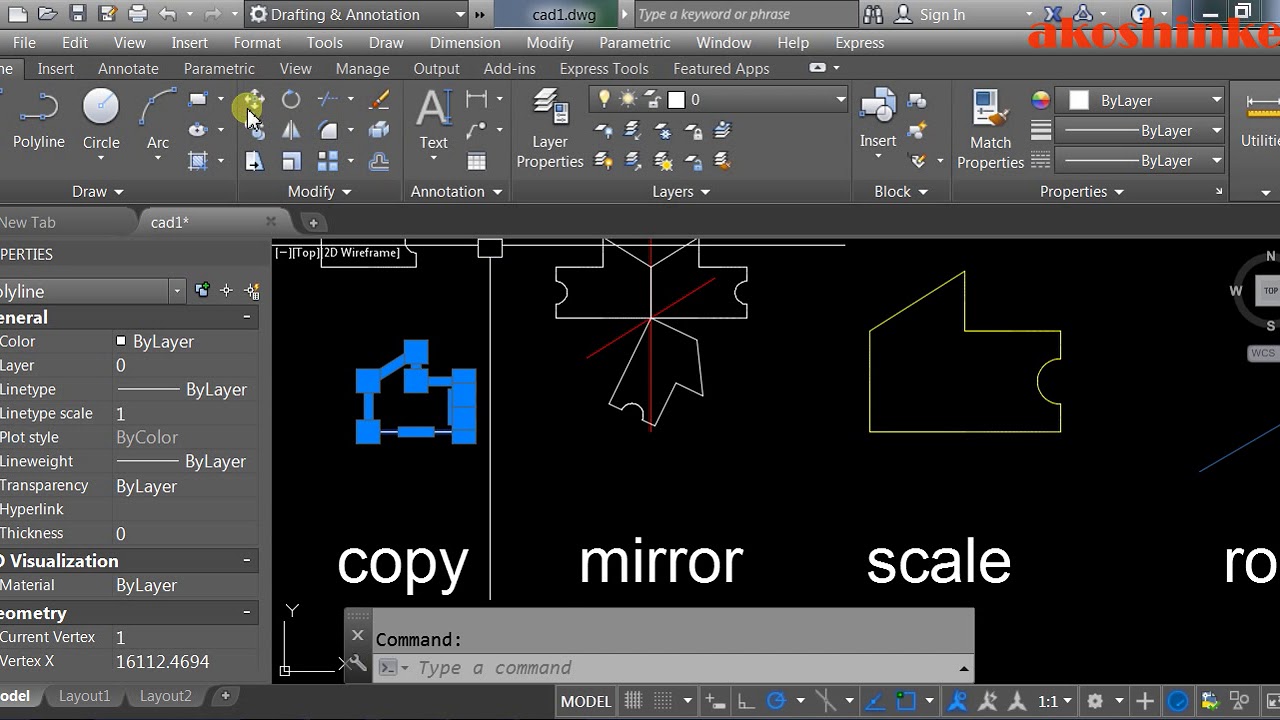Screen dimensions: 1280x720
Task: Click the Sign In button
Action: coord(931,14)
